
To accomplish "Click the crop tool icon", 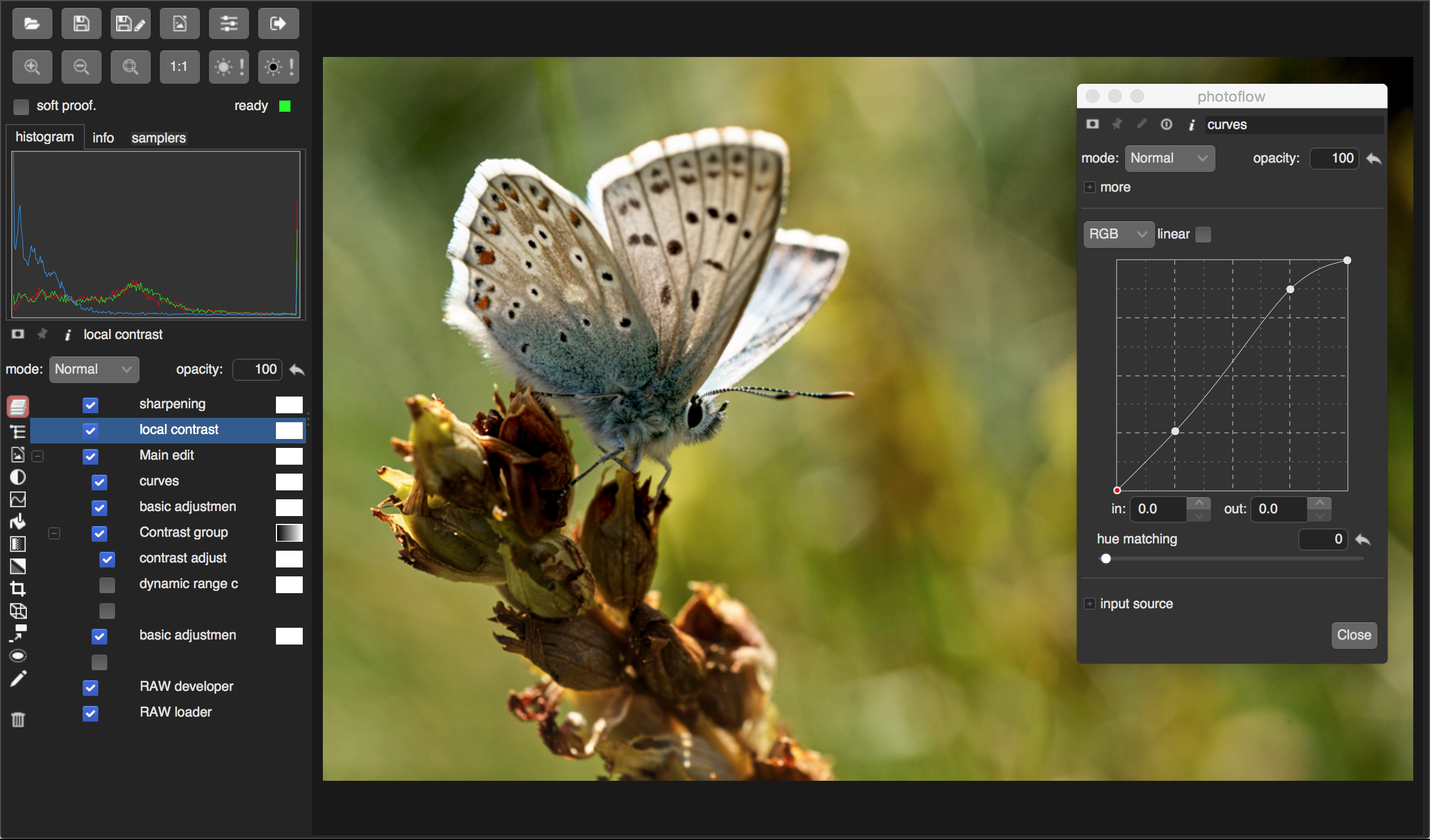I will [x=17, y=589].
